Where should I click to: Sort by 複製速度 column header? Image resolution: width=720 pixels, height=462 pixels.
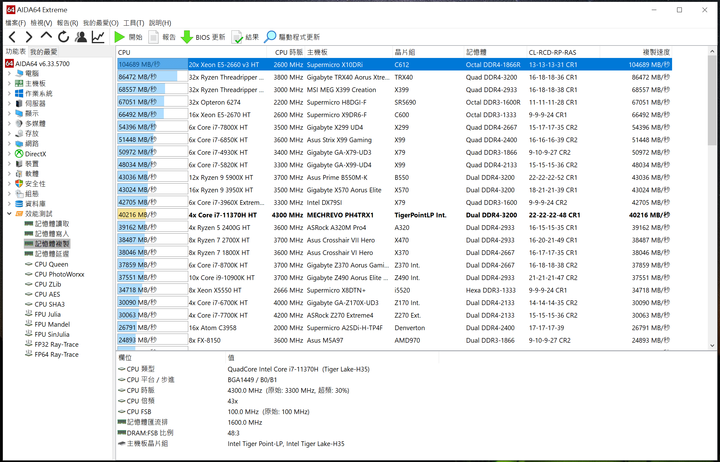click(636, 52)
